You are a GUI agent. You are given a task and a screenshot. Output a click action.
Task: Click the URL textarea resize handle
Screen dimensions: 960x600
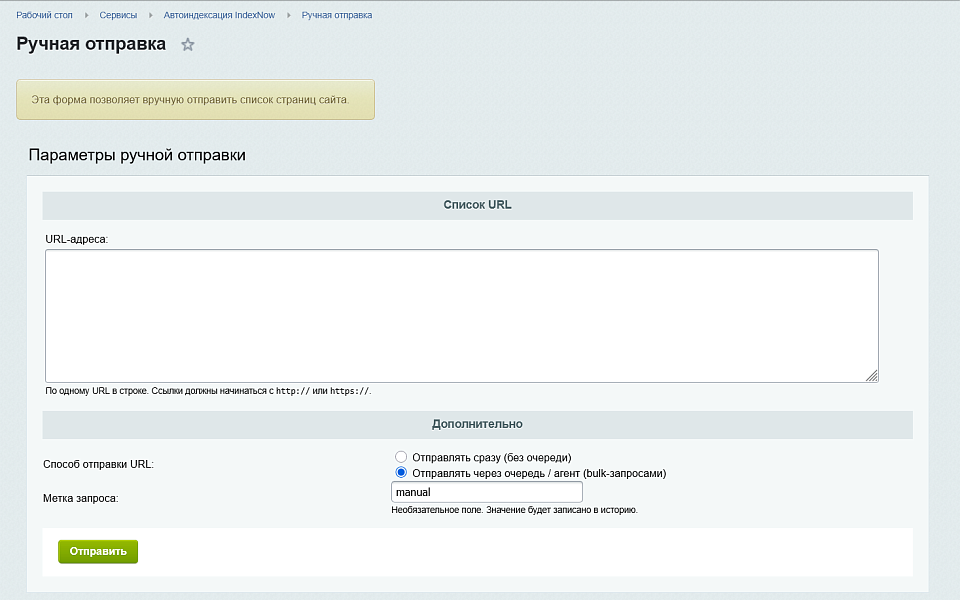[872, 375]
